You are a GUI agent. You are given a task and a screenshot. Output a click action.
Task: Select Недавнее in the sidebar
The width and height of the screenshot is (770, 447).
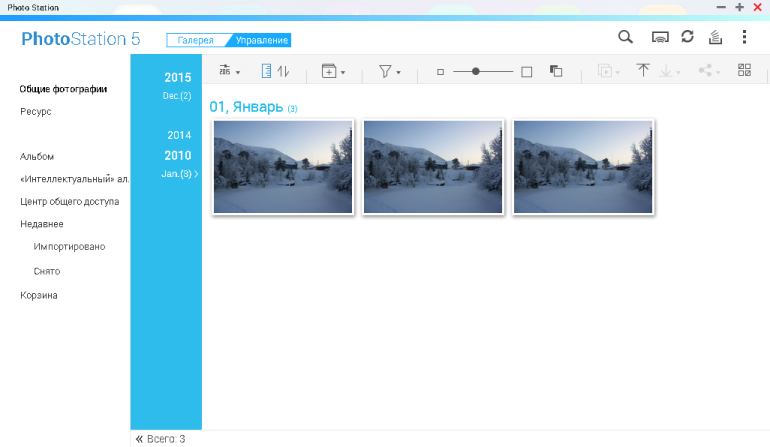point(42,224)
